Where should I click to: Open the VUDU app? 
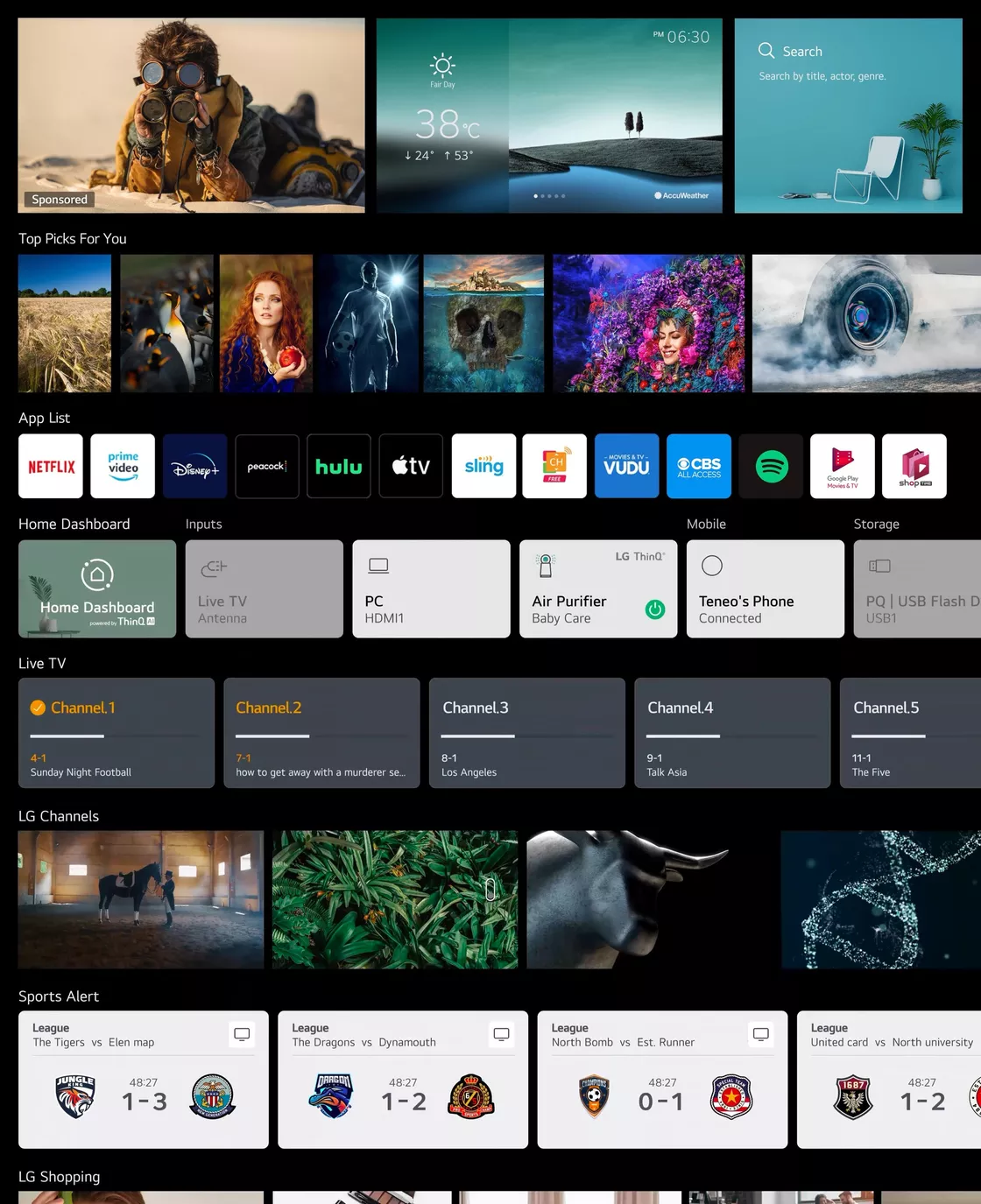pyautogui.click(x=626, y=467)
